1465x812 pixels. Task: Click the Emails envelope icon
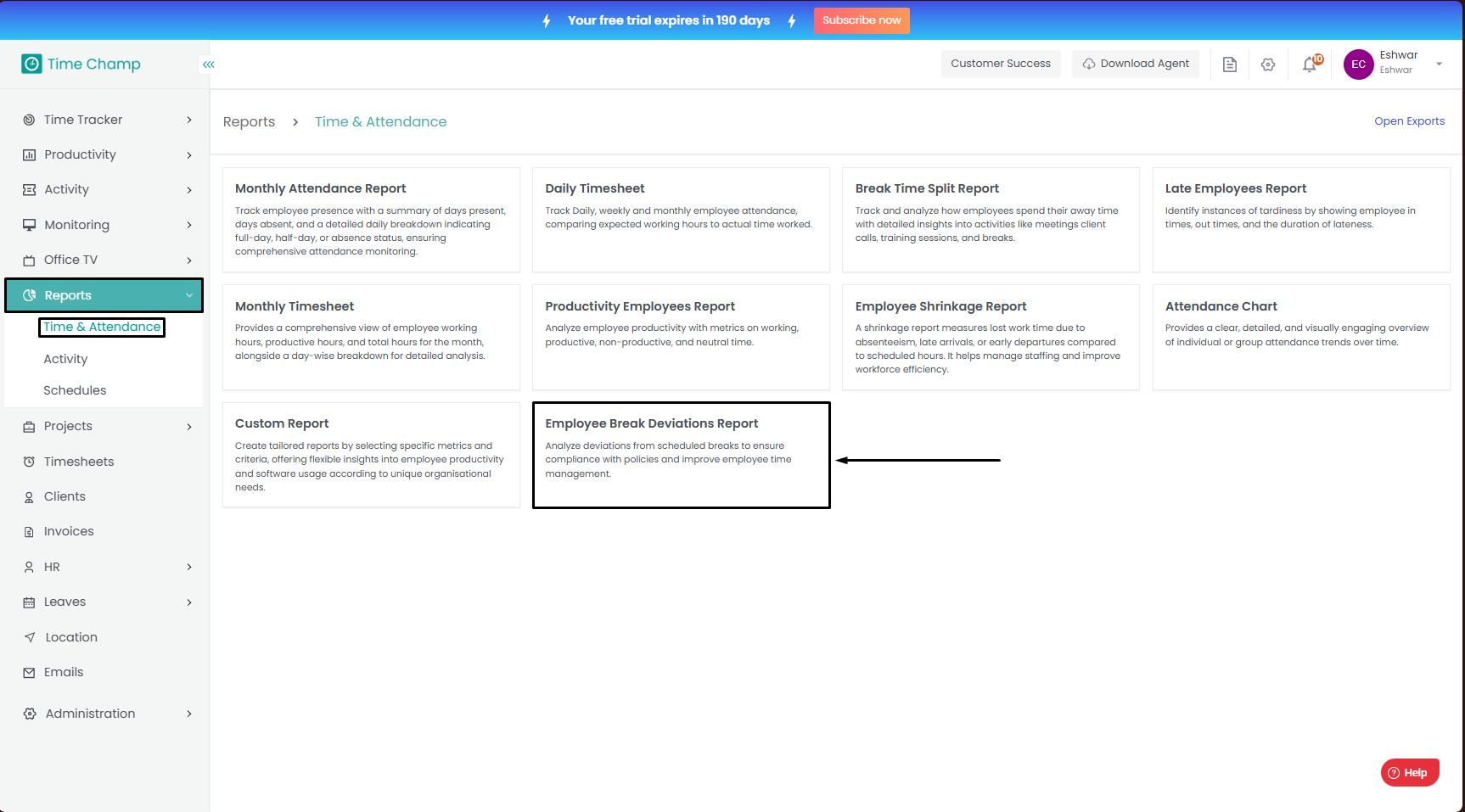pyautogui.click(x=29, y=673)
